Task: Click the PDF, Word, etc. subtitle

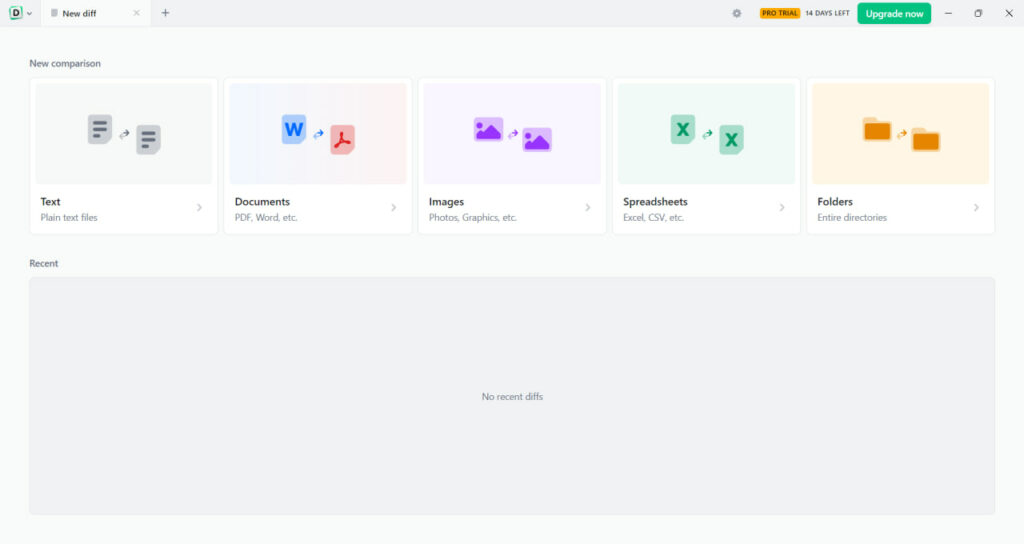Action: (x=266, y=217)
